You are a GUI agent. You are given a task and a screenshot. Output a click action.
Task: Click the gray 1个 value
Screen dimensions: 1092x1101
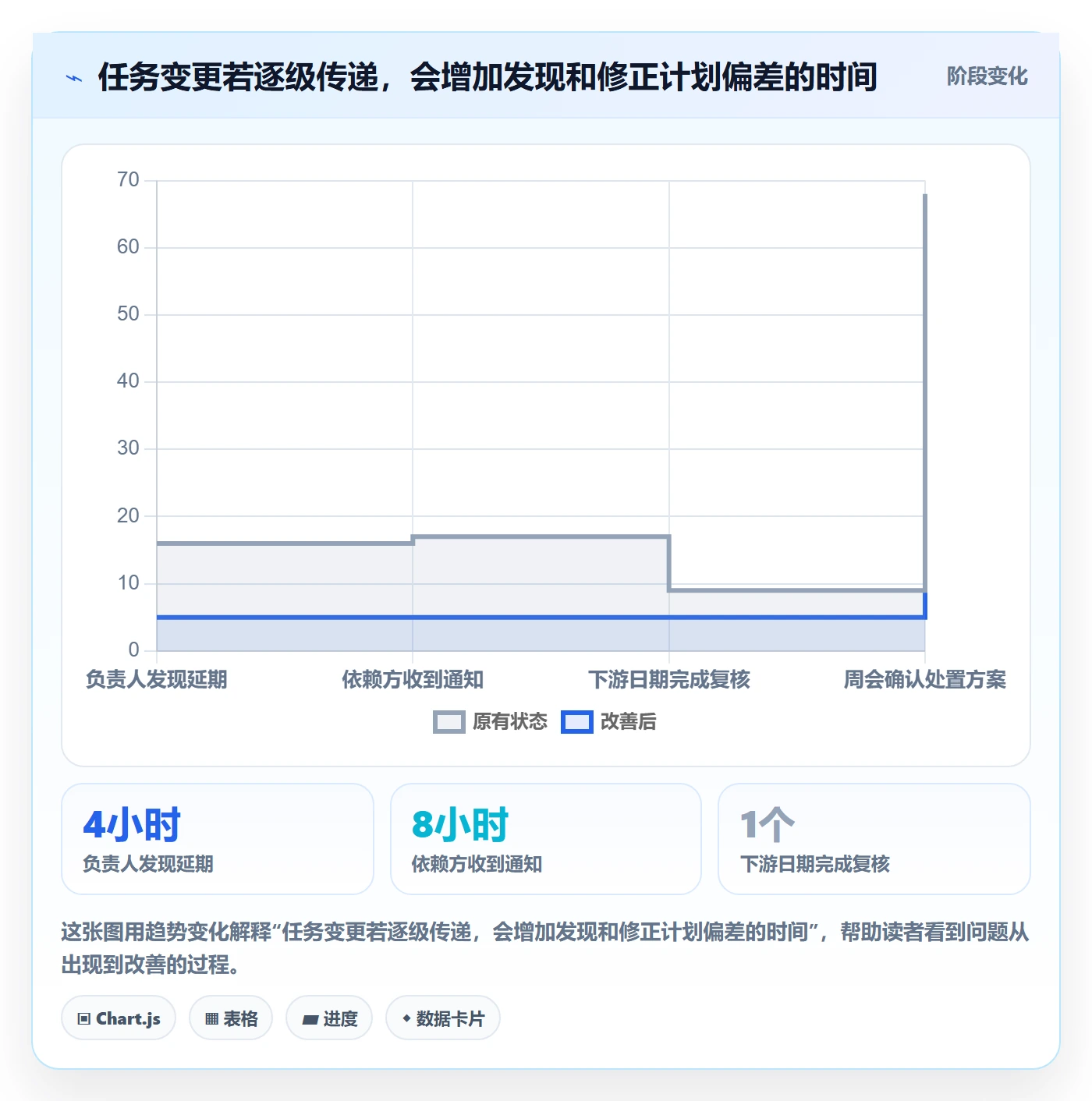point(767,825)
